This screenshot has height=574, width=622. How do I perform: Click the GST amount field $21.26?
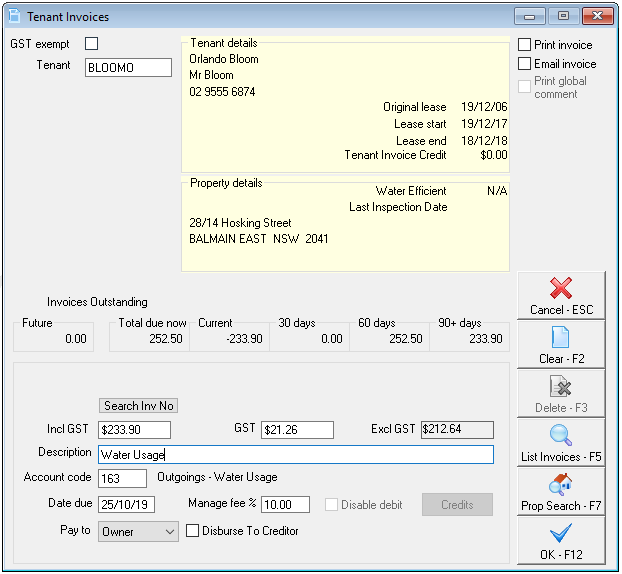click(x=297, y=430)
